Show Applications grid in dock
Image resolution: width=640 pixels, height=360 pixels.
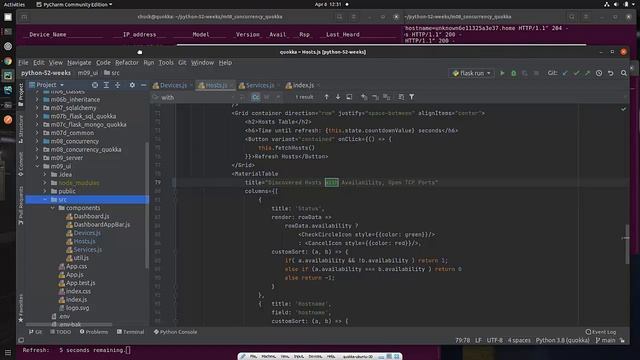[x=8, y=352]
